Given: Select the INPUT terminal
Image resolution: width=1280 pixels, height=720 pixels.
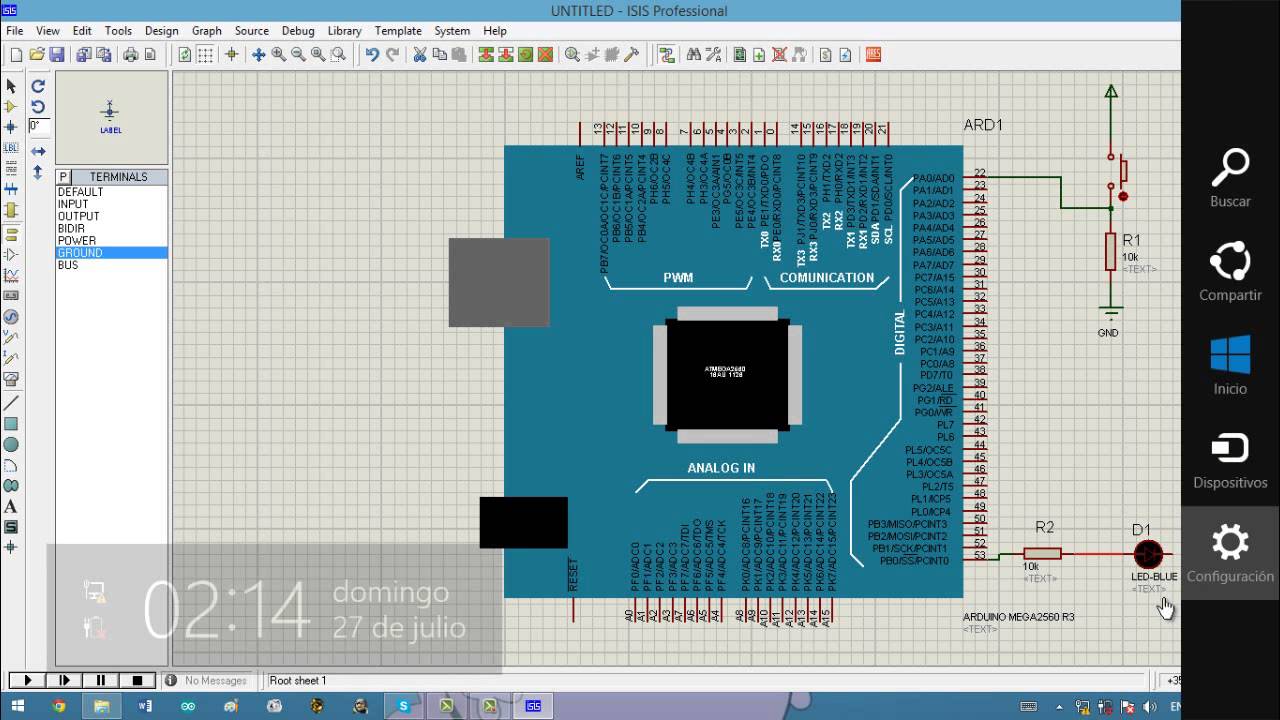Looking at the screenshot, I should point(112,204).
